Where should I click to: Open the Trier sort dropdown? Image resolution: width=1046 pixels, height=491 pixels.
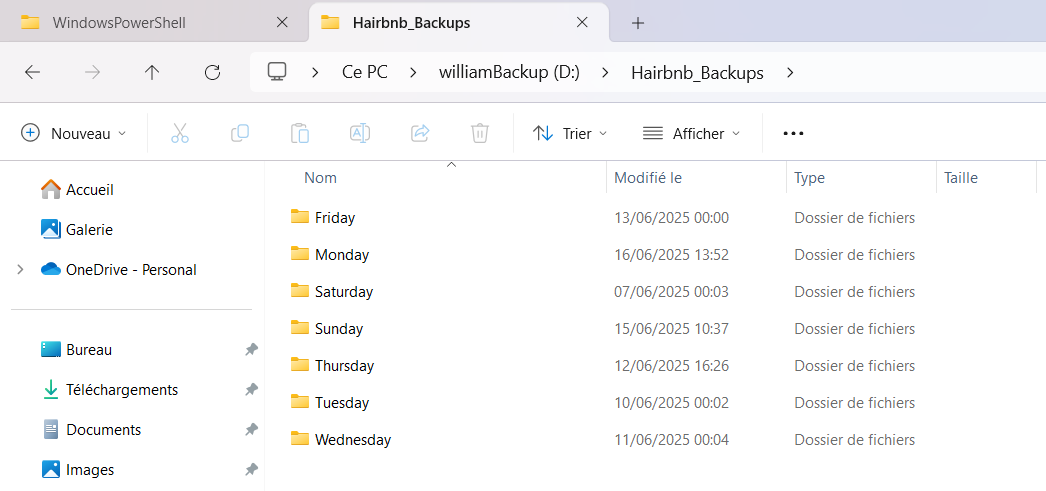click(570, 133)
